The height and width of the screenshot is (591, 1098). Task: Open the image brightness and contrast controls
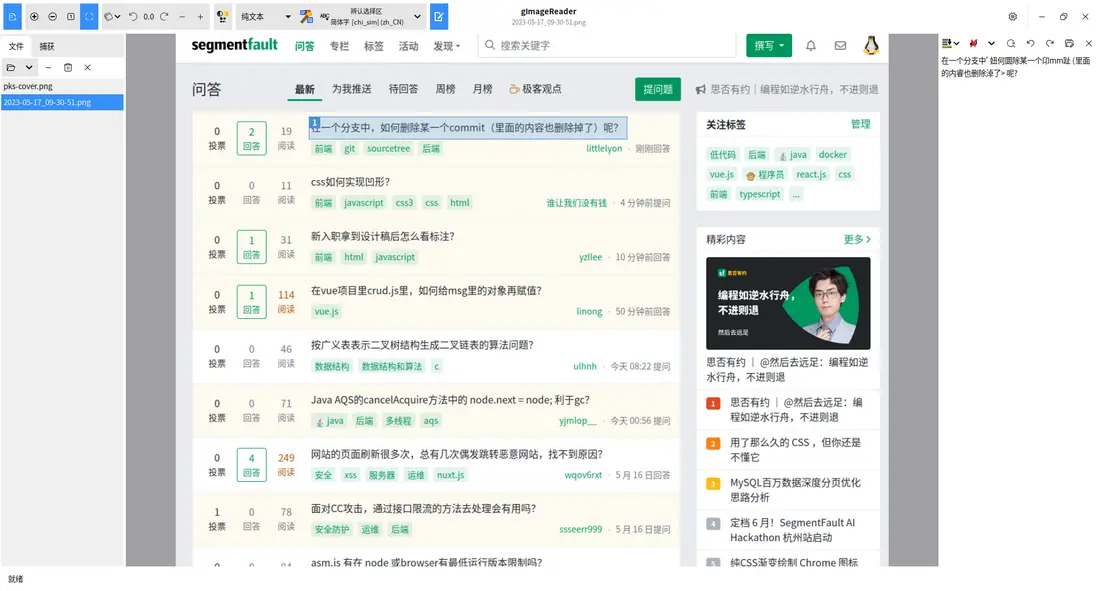click(222, 17)
